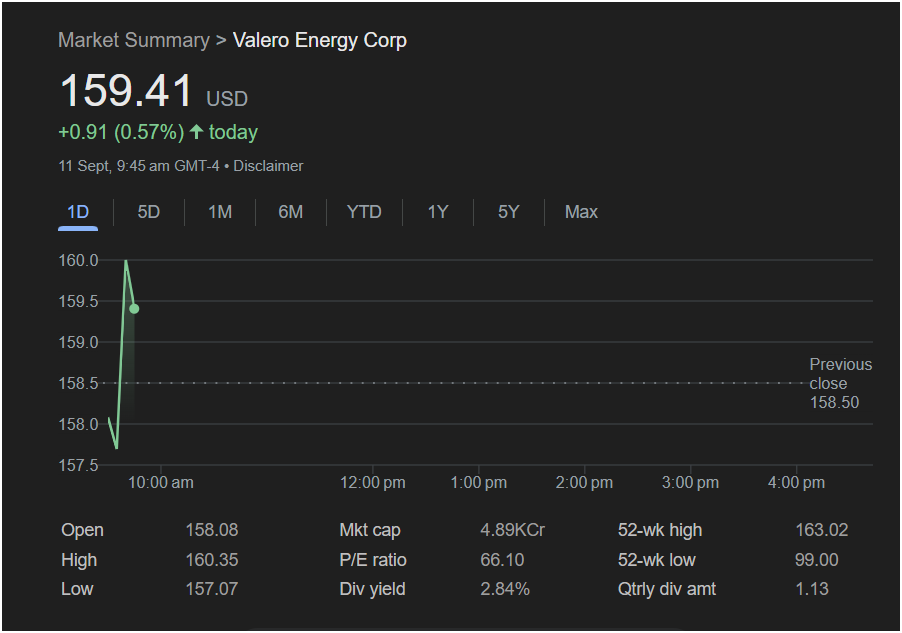Switch to the 1Y chart view

pyautogui.click(x=438, y=212)
